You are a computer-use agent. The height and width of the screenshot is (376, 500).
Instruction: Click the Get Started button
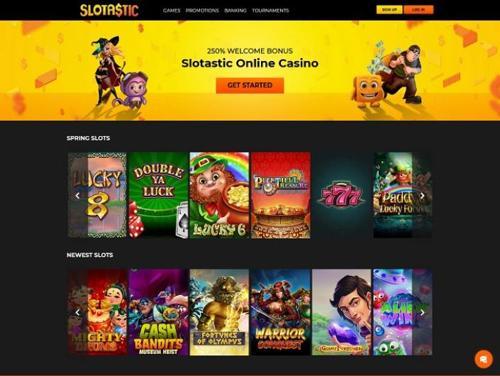pyautogui.click(x=250, y=85)
